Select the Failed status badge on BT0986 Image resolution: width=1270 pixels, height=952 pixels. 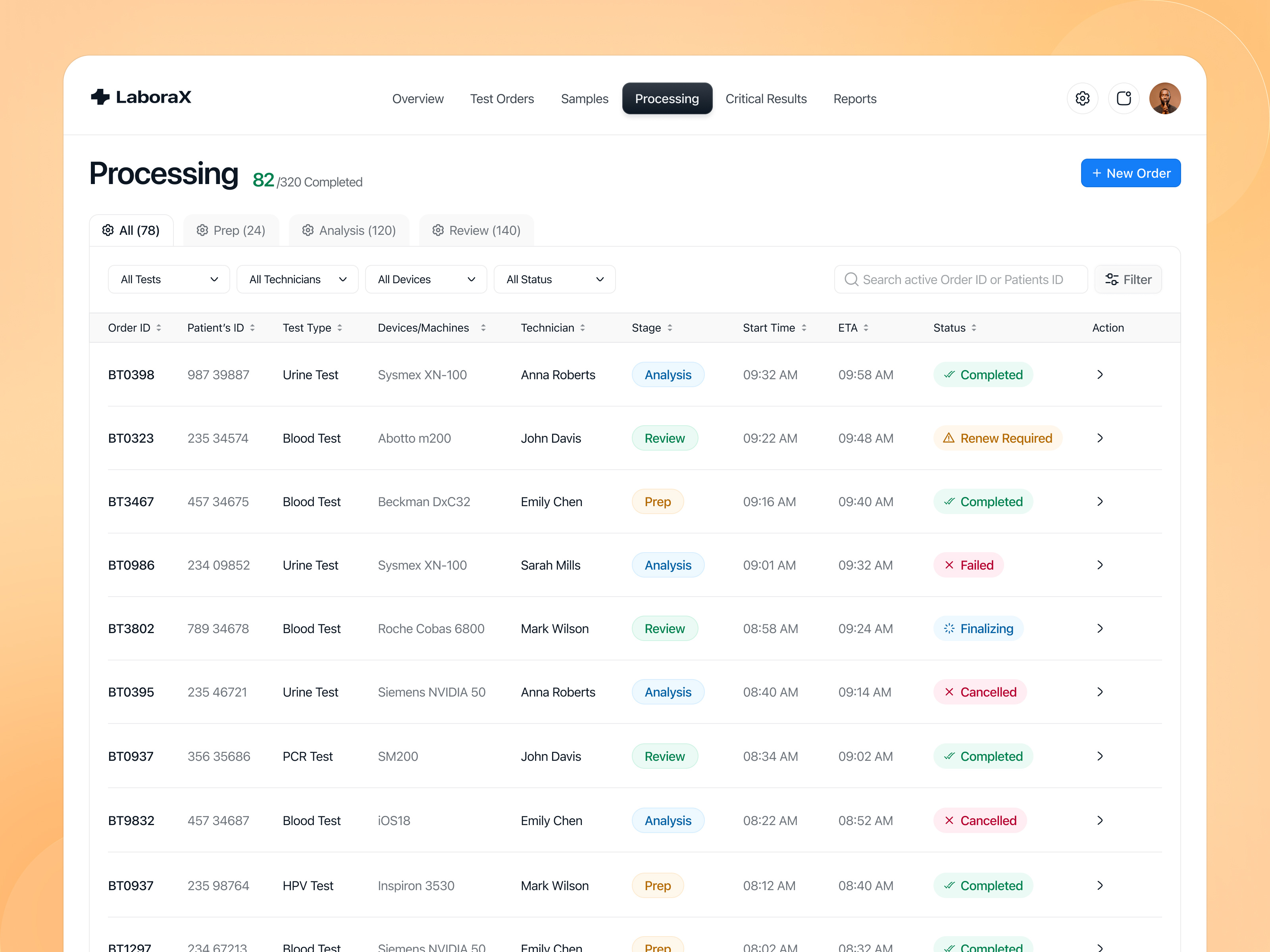click(968, 565)
